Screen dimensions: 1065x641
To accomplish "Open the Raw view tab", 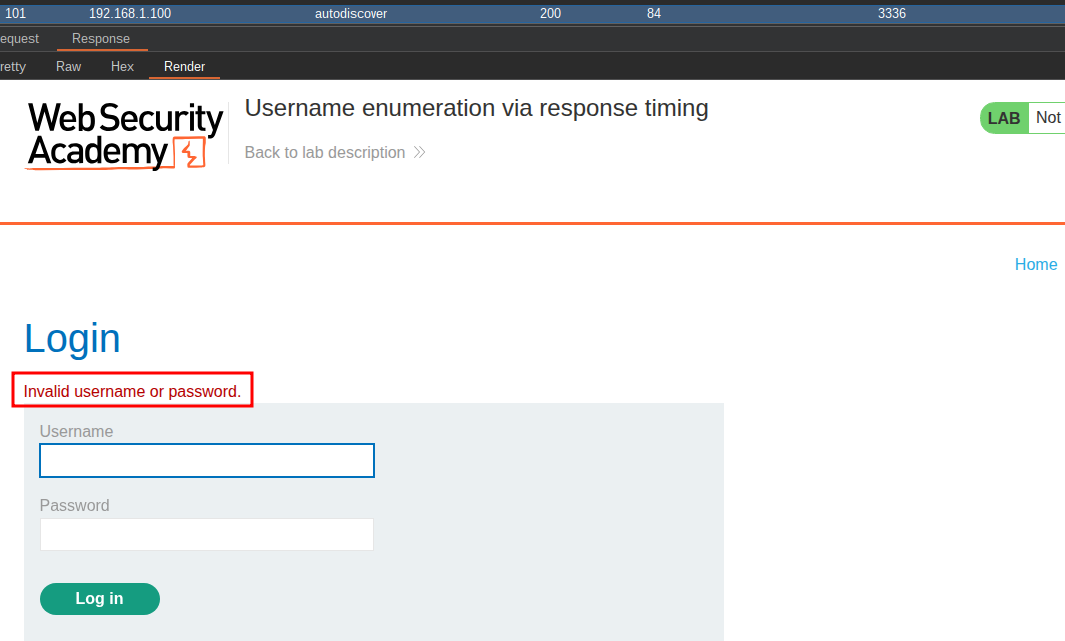I will pyautogui.click(x=69, y=67).
